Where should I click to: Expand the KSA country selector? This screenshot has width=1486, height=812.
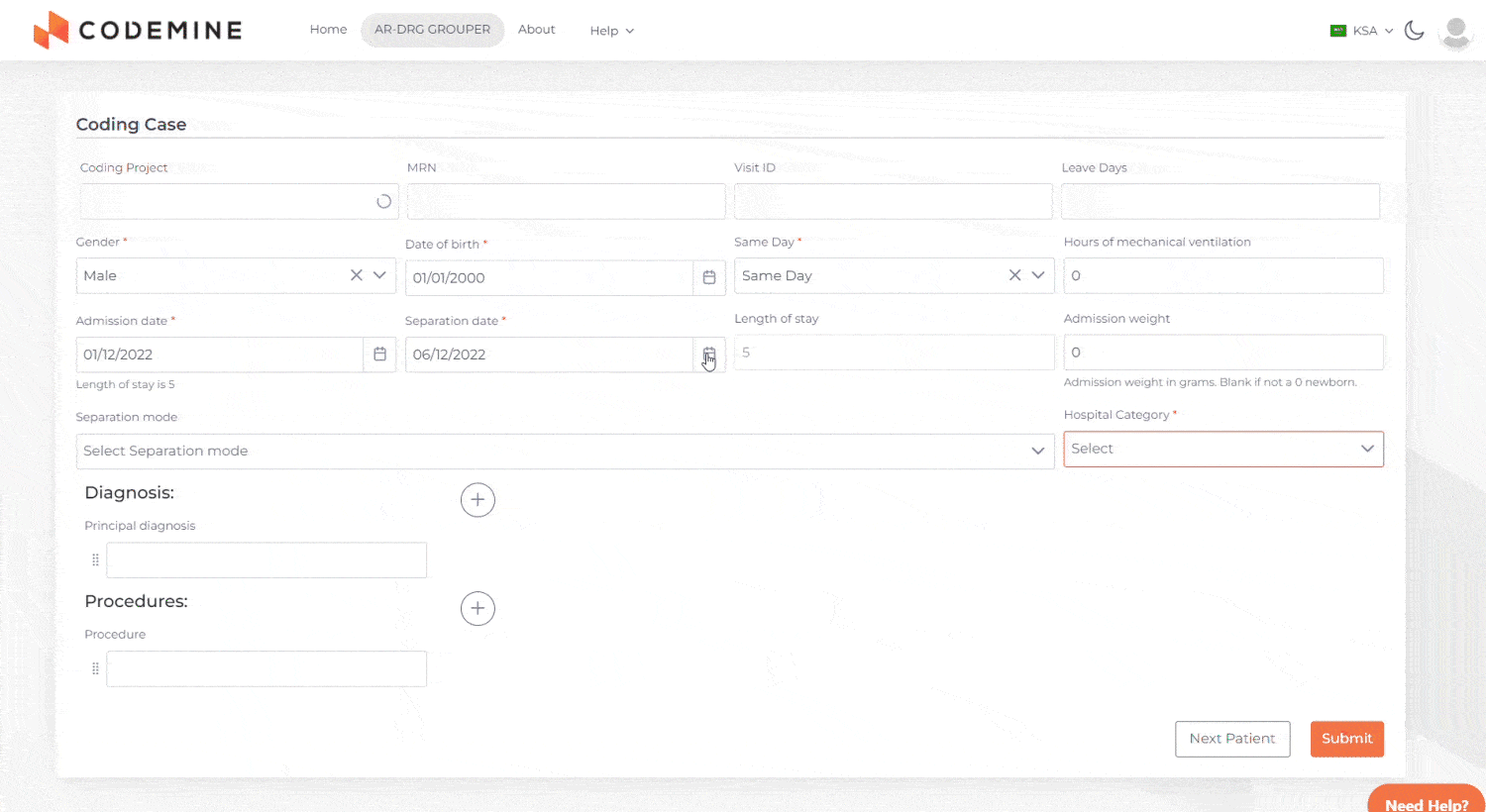(1362, 31)
